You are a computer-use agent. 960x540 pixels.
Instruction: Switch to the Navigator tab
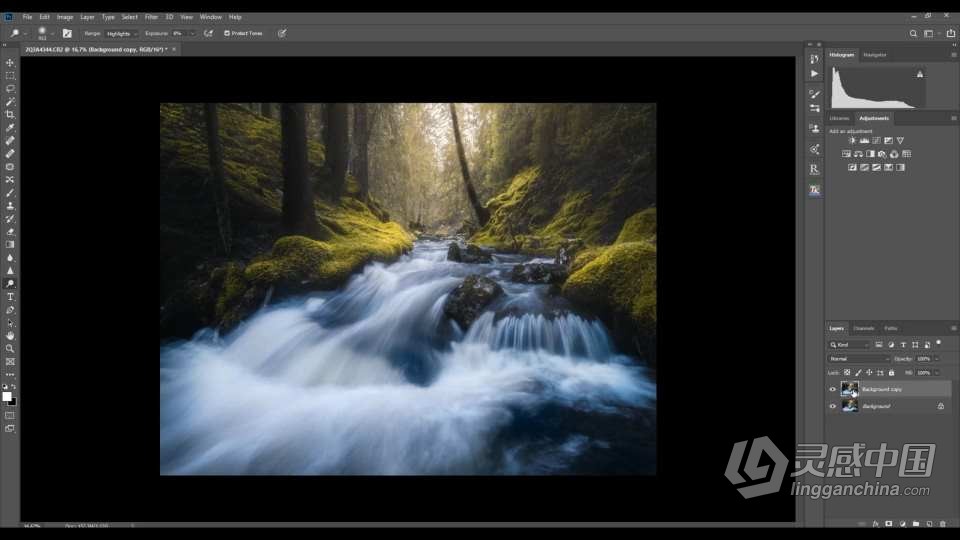[x=874, y=55]
